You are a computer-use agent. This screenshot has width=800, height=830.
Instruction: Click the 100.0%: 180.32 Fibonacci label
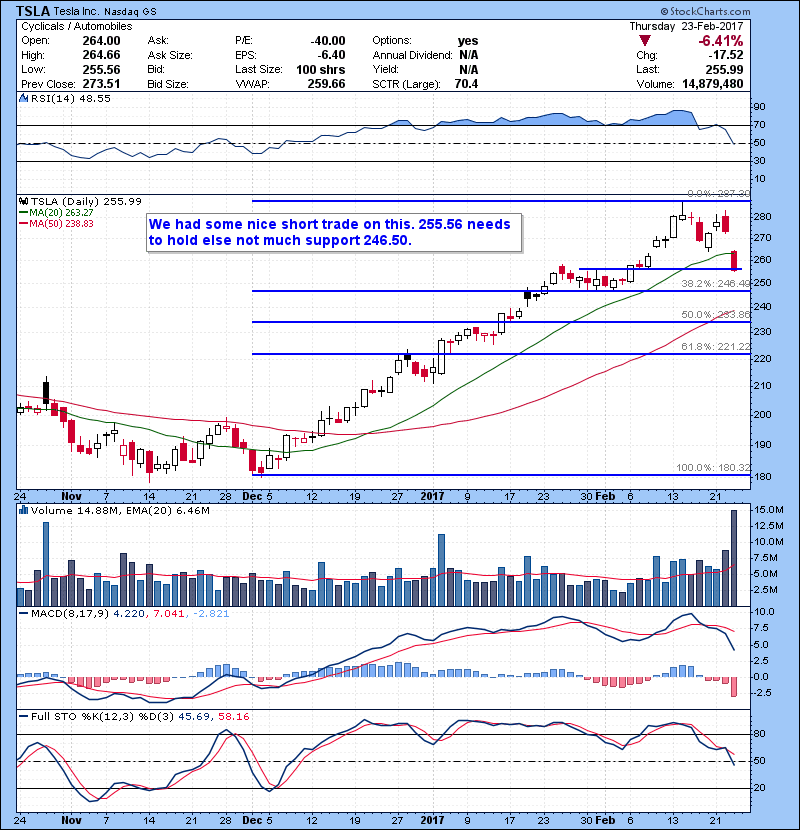(713, 467)
